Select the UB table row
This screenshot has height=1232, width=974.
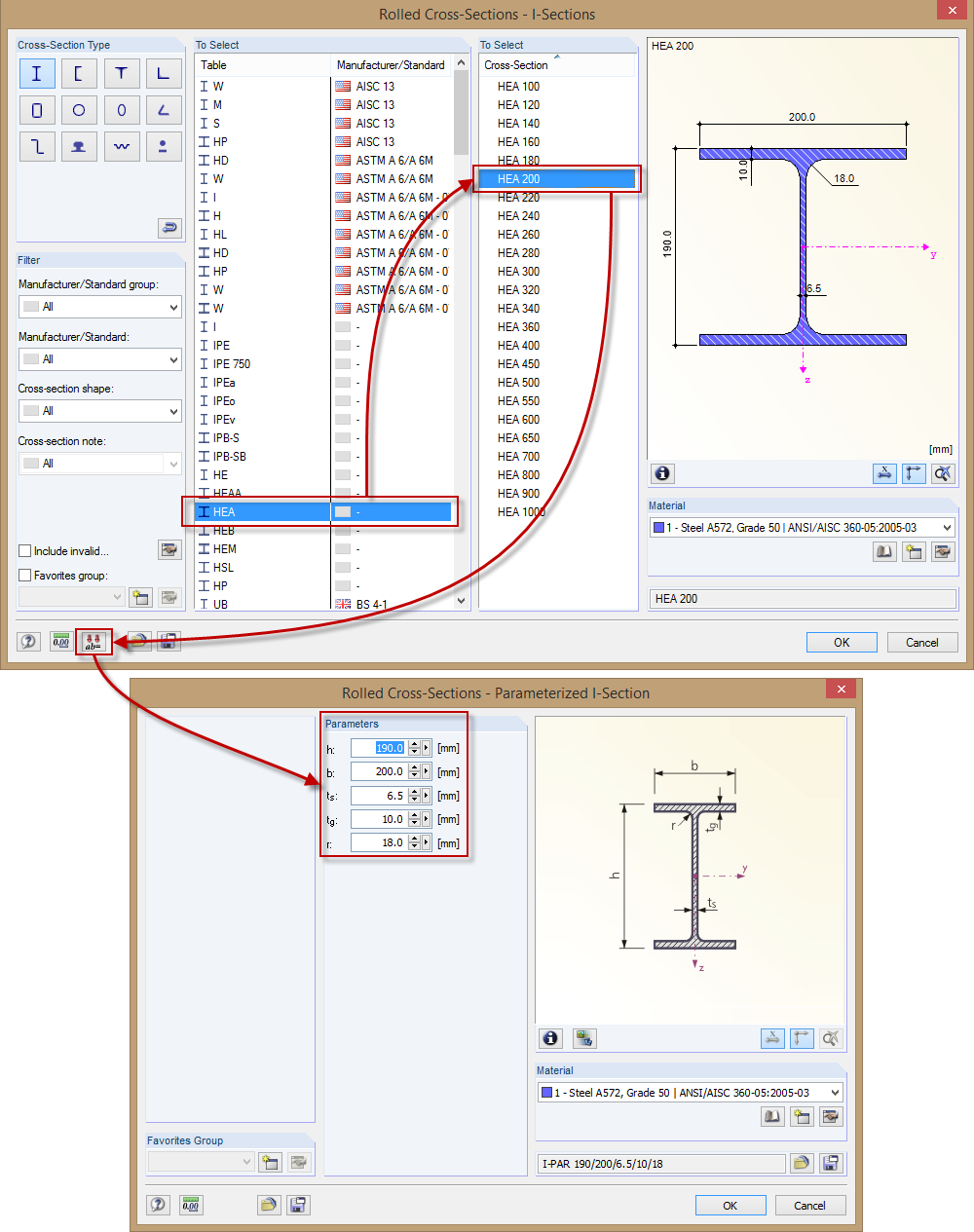(323, 604)
